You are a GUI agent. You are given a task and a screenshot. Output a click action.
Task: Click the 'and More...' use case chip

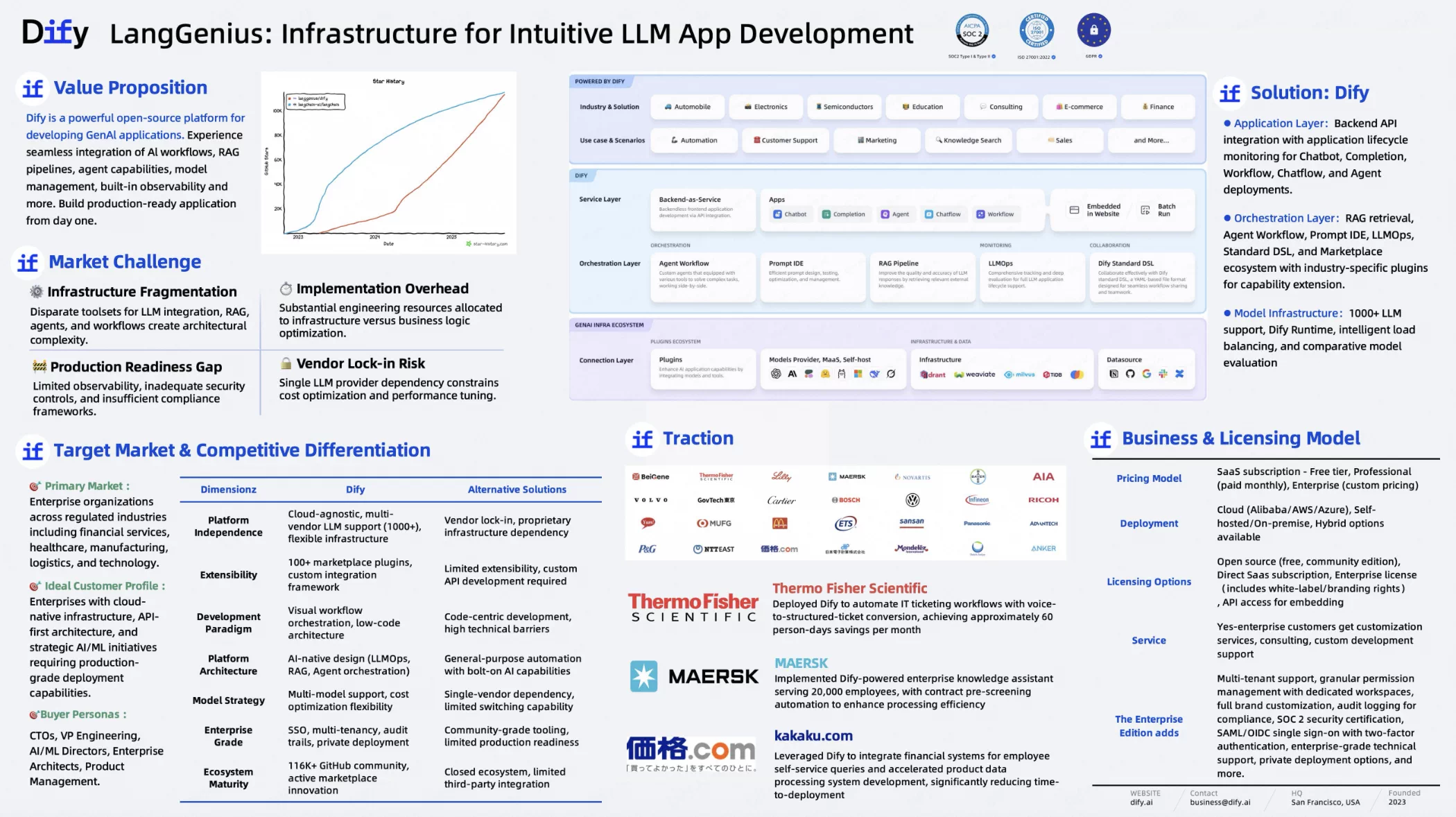1151,140
